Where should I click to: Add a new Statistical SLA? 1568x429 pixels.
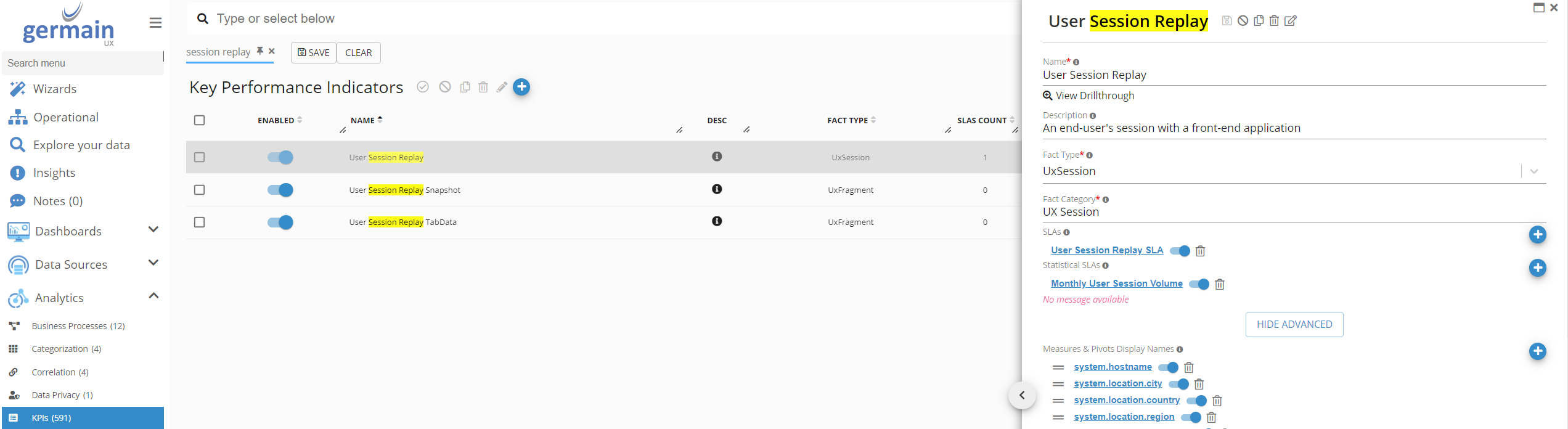[x=1537, y=268]
